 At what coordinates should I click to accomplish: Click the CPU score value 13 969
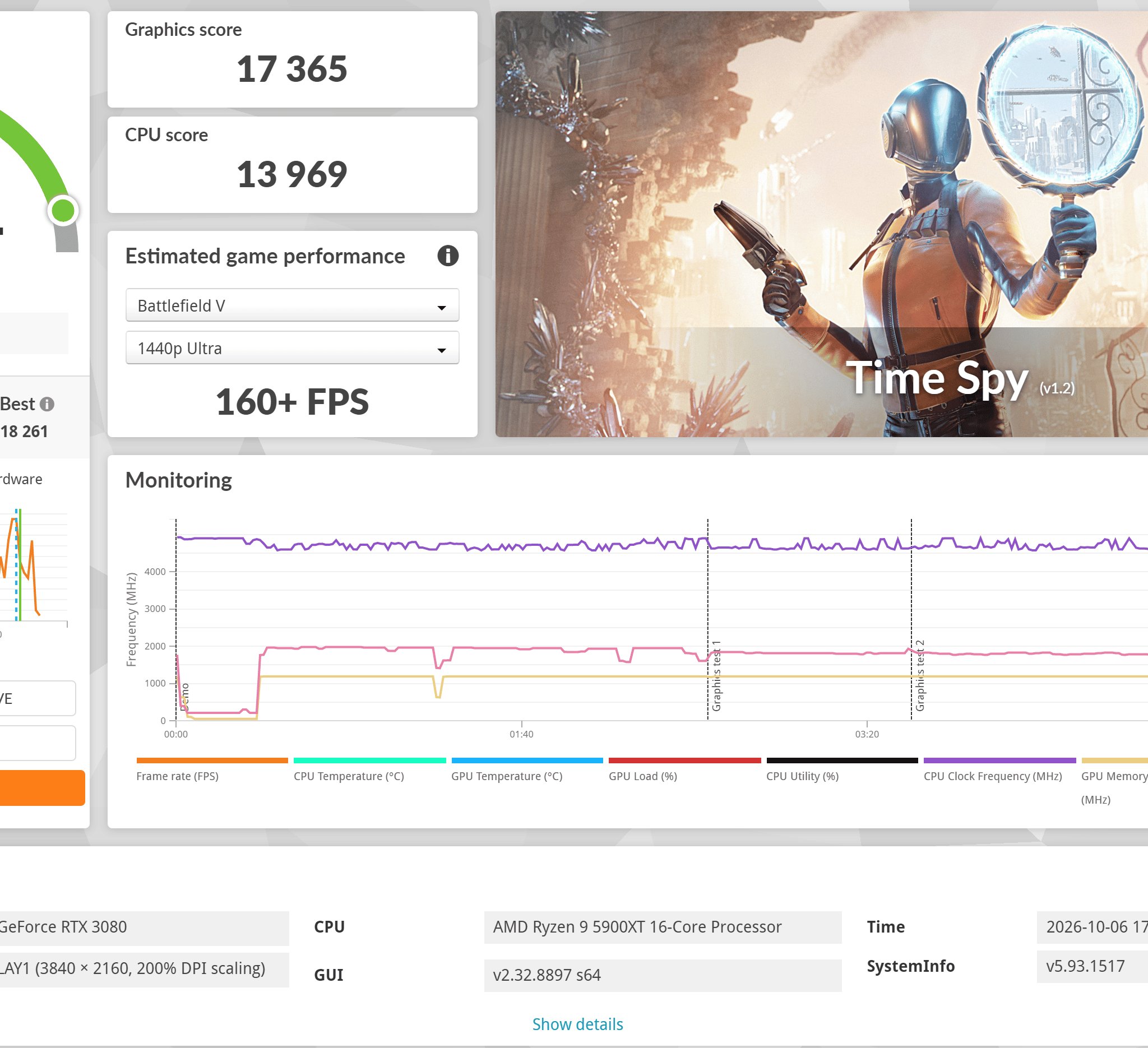click(x=291, y=174)
